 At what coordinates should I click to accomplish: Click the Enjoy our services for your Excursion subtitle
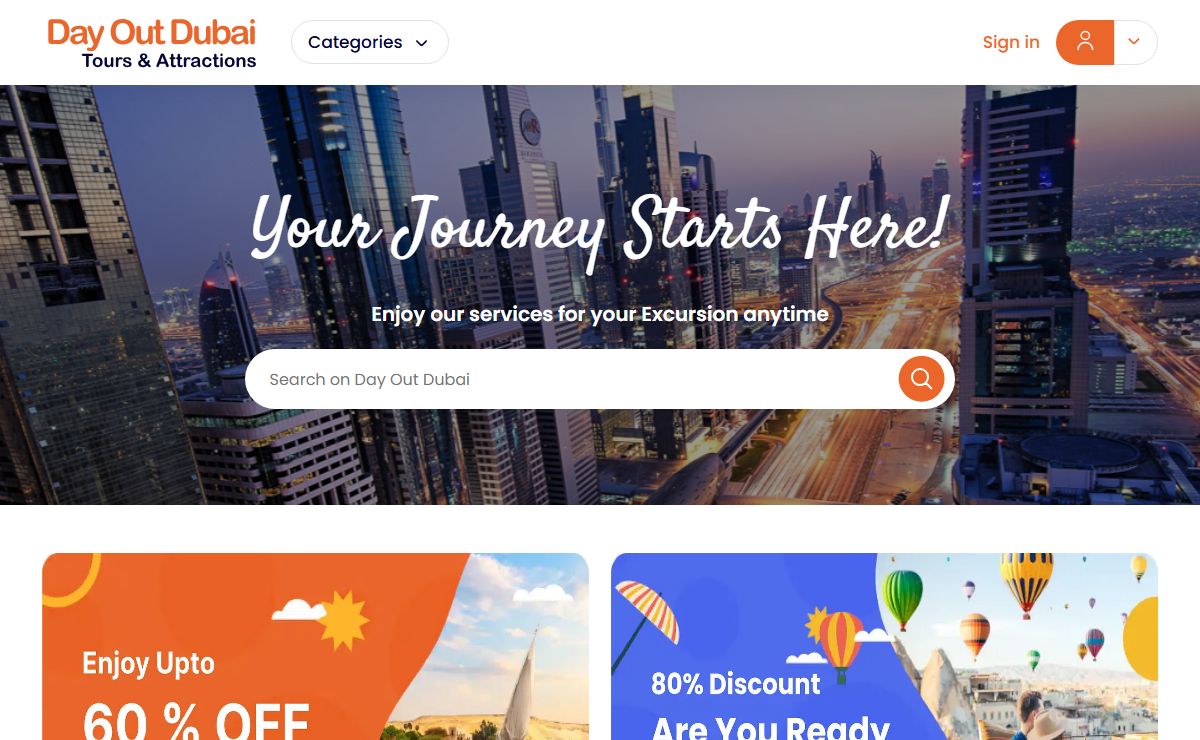(x=600, y=314)
